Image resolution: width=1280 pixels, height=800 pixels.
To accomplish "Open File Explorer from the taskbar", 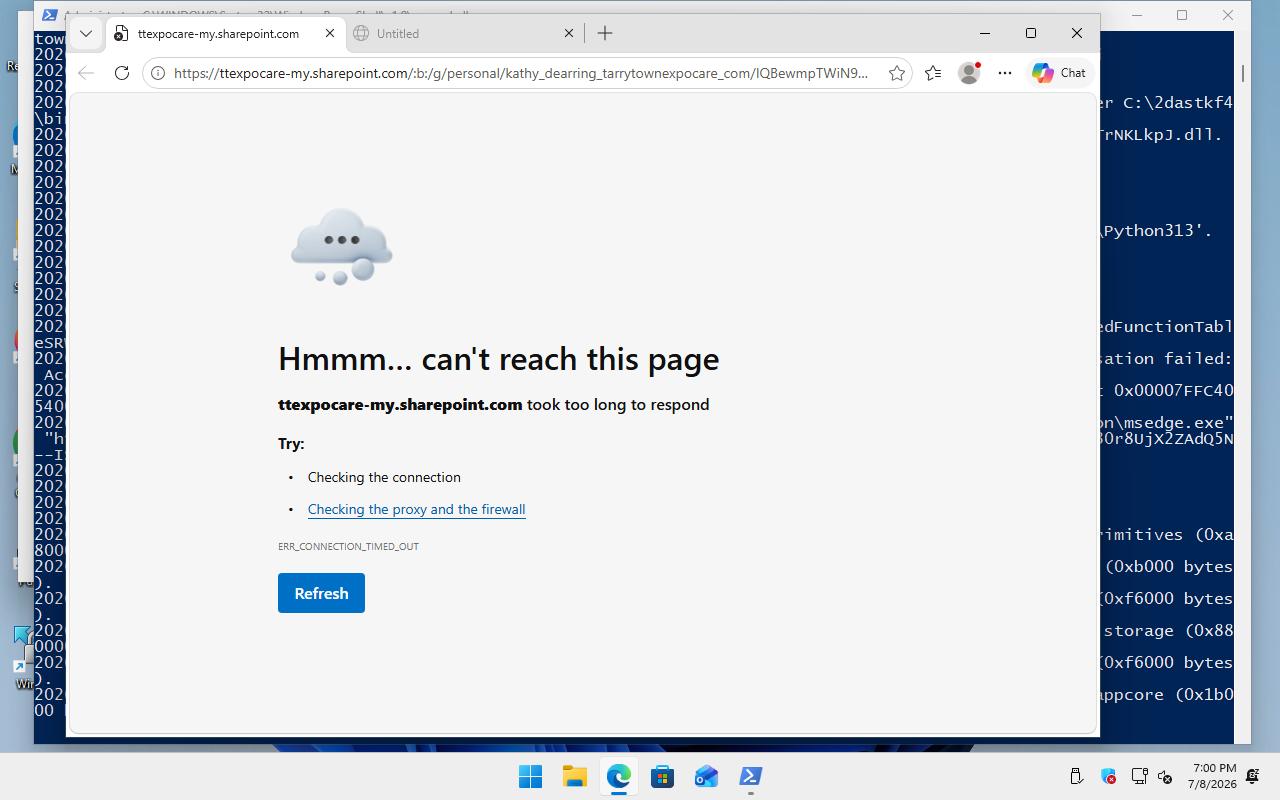I will tap(574, 776).
